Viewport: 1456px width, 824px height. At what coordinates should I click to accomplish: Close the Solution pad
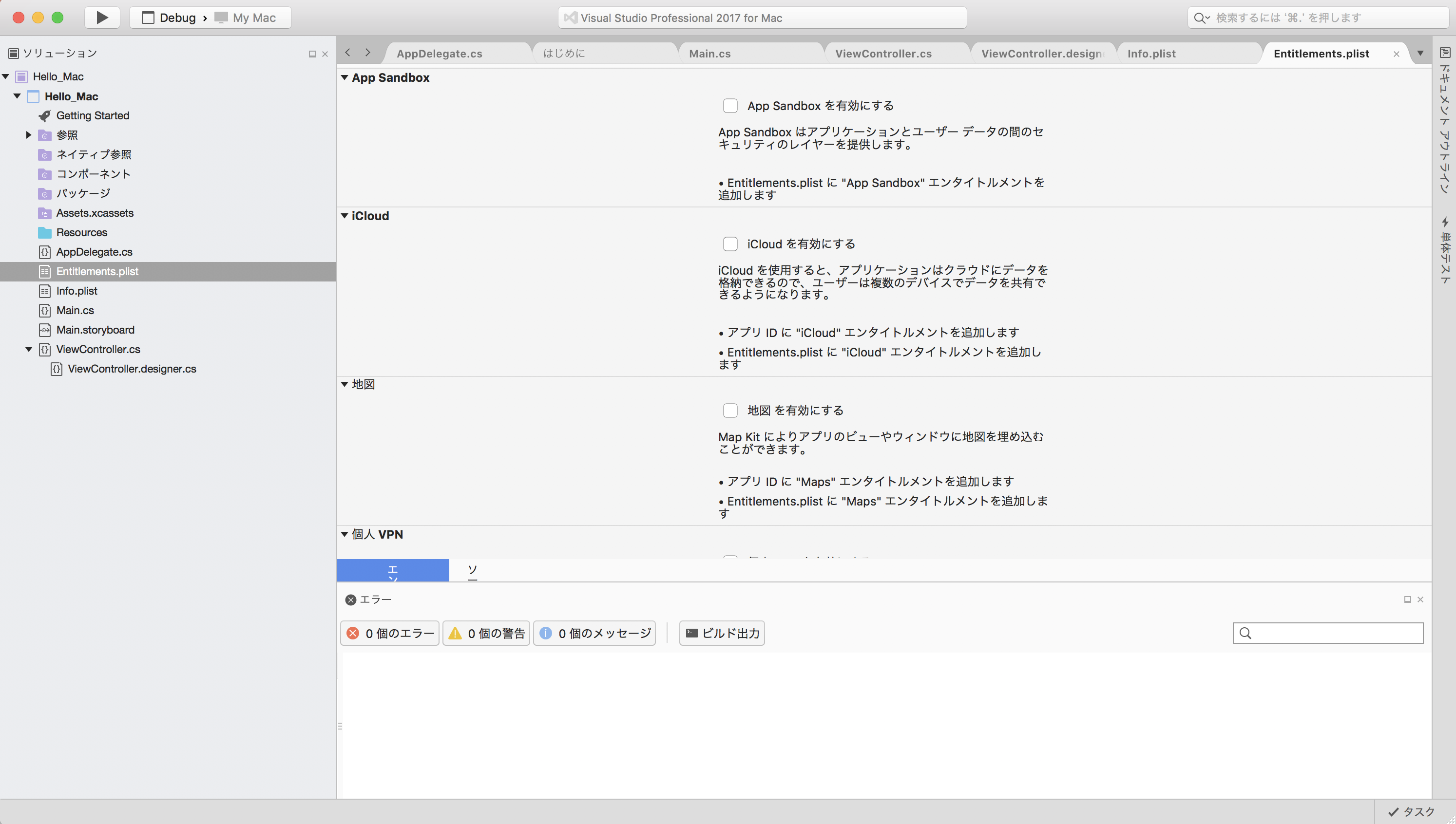click(x=325, y=55)
